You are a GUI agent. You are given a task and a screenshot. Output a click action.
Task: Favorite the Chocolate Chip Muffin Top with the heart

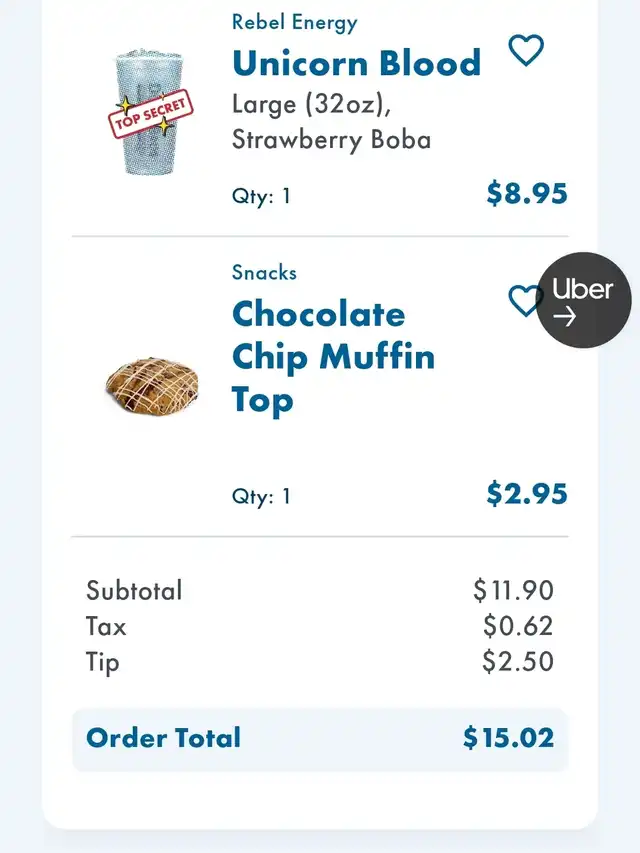[x=522, y=301]
